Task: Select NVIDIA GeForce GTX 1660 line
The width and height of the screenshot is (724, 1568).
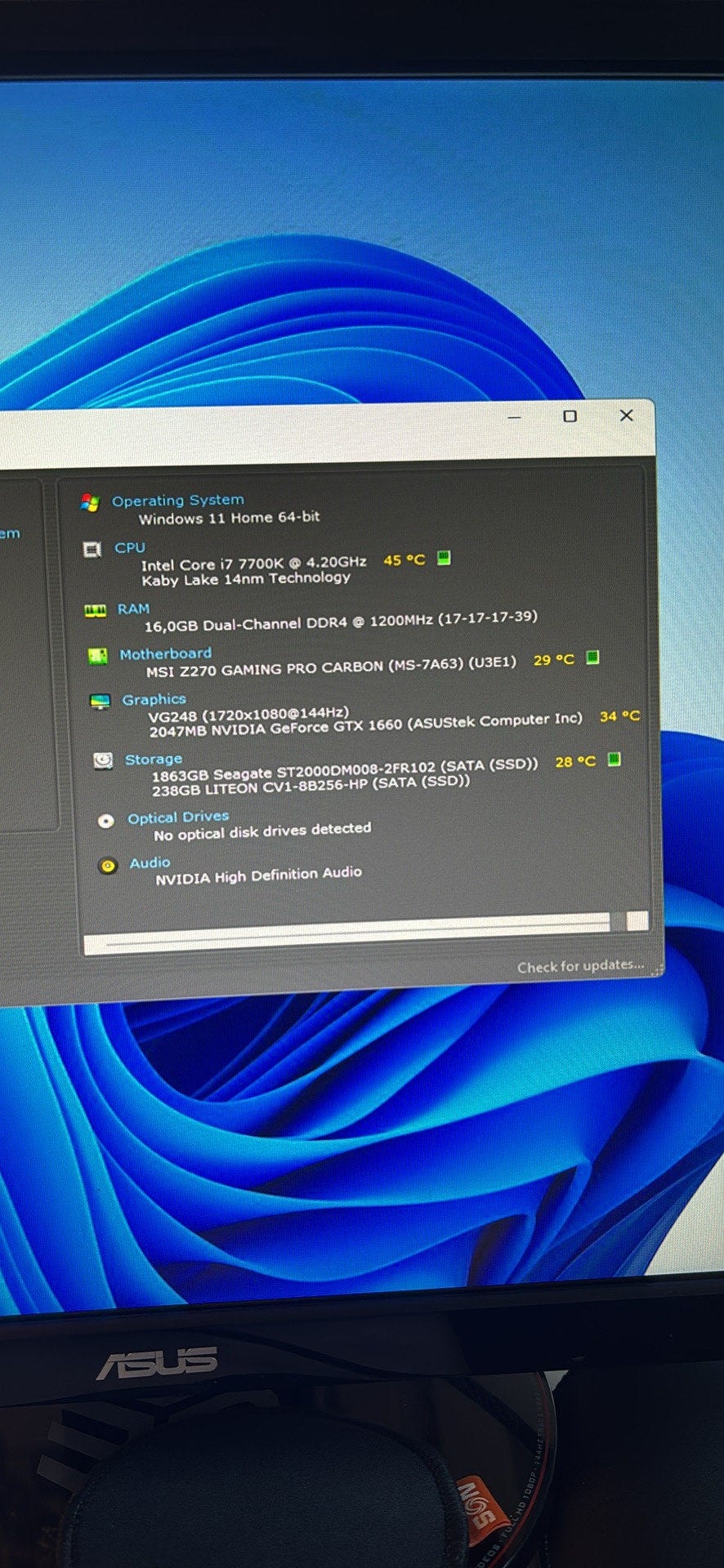Action: pyautogui.click(x=365, y=725)
